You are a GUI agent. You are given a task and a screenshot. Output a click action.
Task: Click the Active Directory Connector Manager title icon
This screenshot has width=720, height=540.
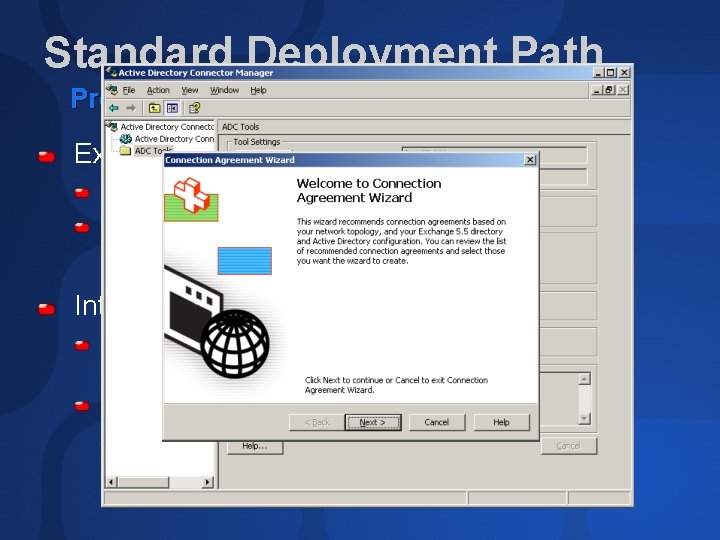(111, 72)
